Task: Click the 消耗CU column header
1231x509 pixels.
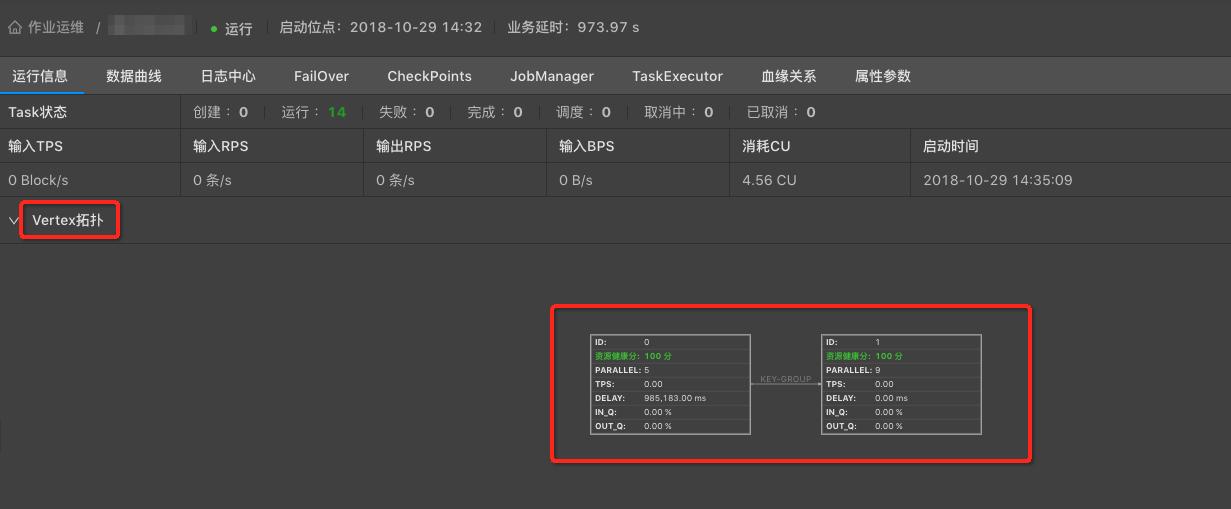Action: tap(766, 146)
